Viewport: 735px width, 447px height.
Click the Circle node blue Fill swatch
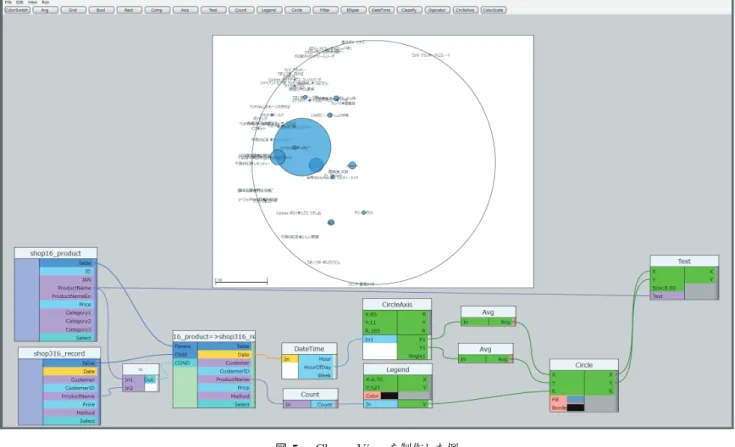tap(576, 400)
